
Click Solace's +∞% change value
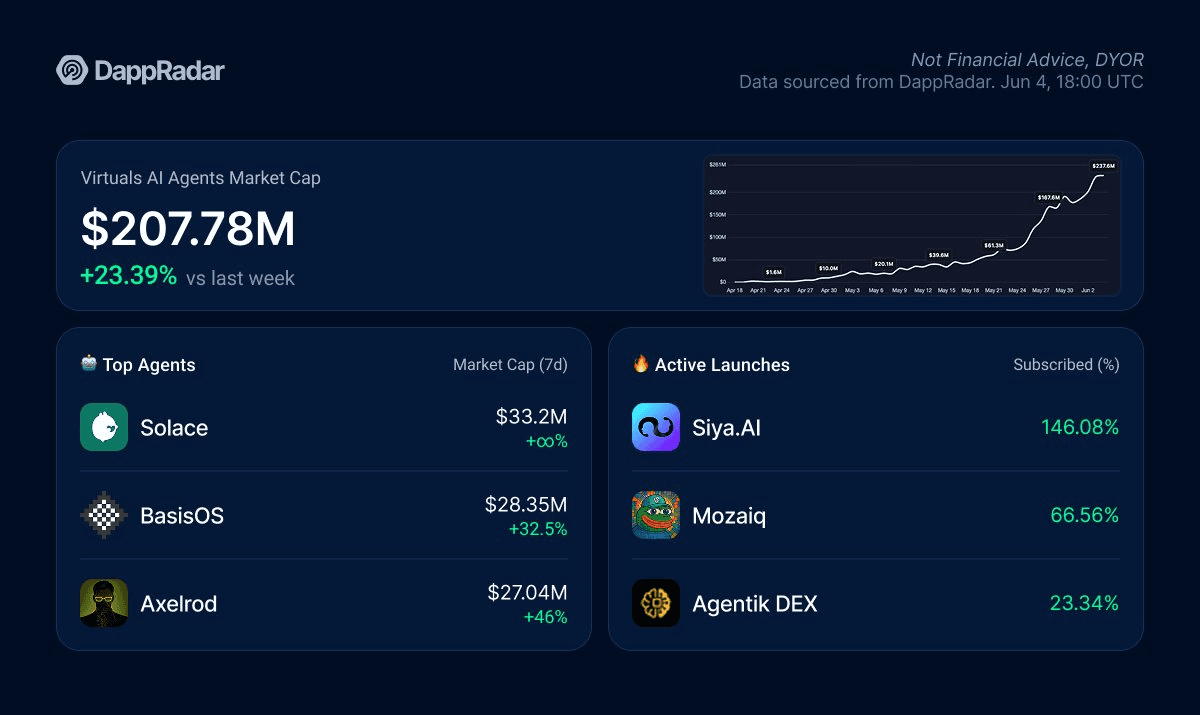click(547, 441)
